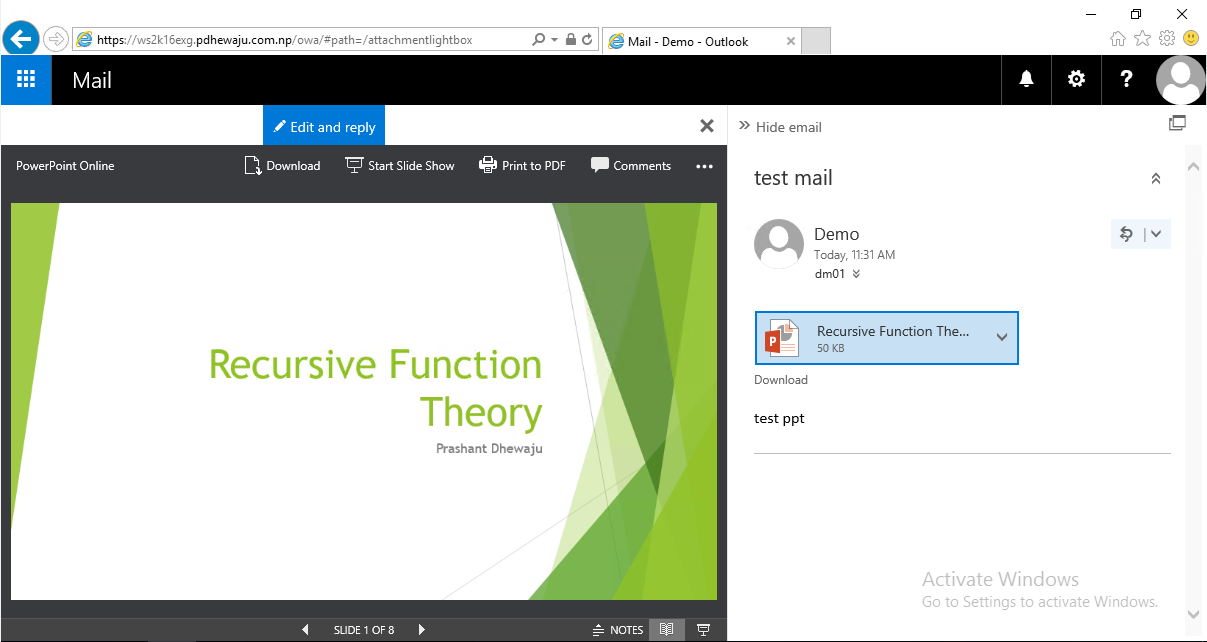Toggle the NOTES pane
The width and height of the screenshot is (1207, 642).
(618, 629)
